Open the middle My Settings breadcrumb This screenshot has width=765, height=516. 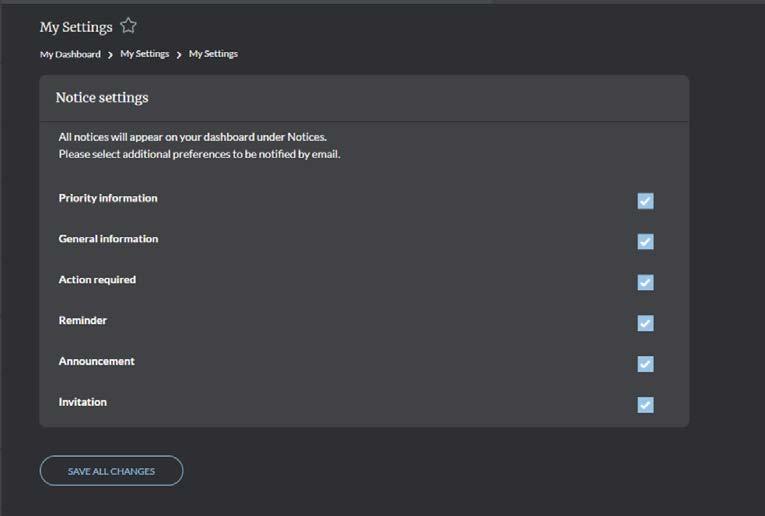(x=145, y=54)
